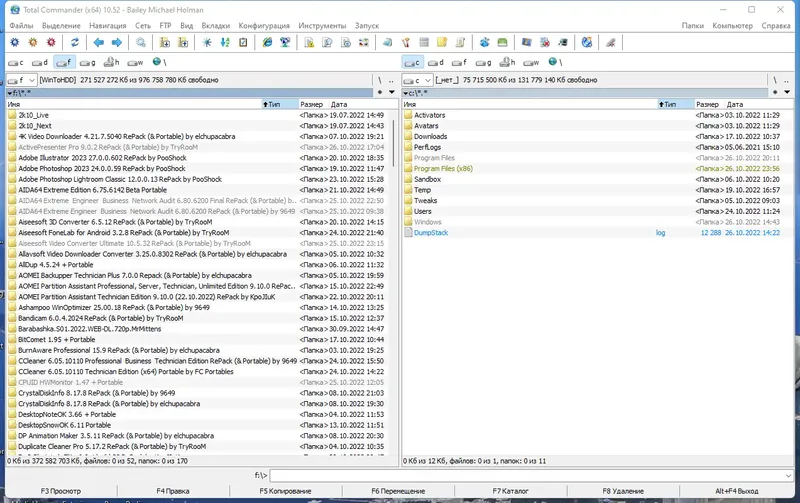Screen dimensions: 800x503
Task: Click F6 Перемещение button
Action: (398, 491)
